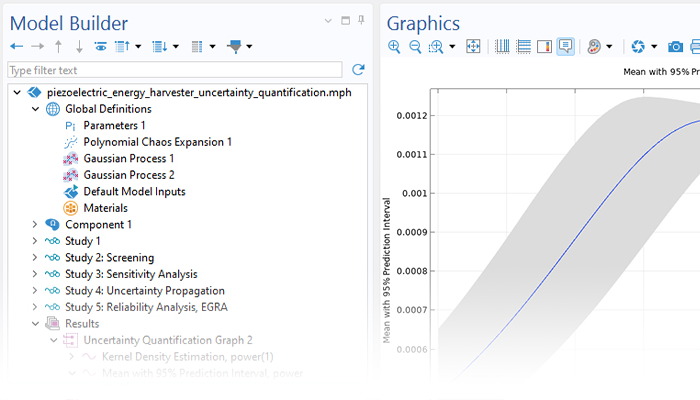
Task: Click the Collapse tree icon in Model Builder toolbar
Action: 122,46
